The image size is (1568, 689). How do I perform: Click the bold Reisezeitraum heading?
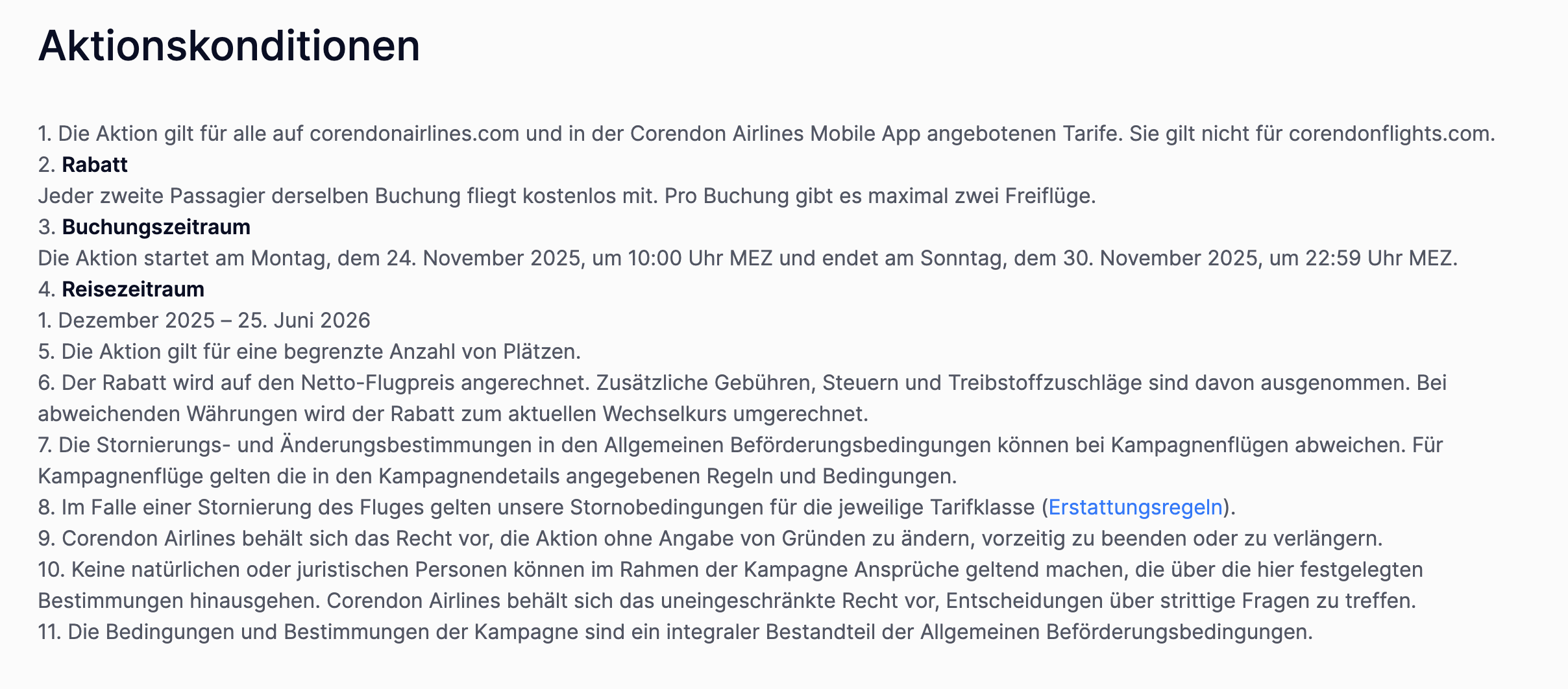pos(133,289)
